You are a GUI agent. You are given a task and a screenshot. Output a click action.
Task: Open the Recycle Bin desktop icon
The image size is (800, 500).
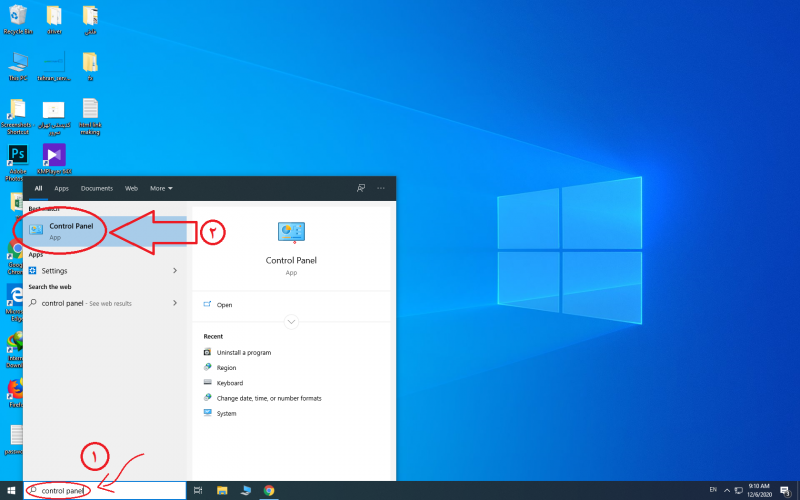pos(18,18)
